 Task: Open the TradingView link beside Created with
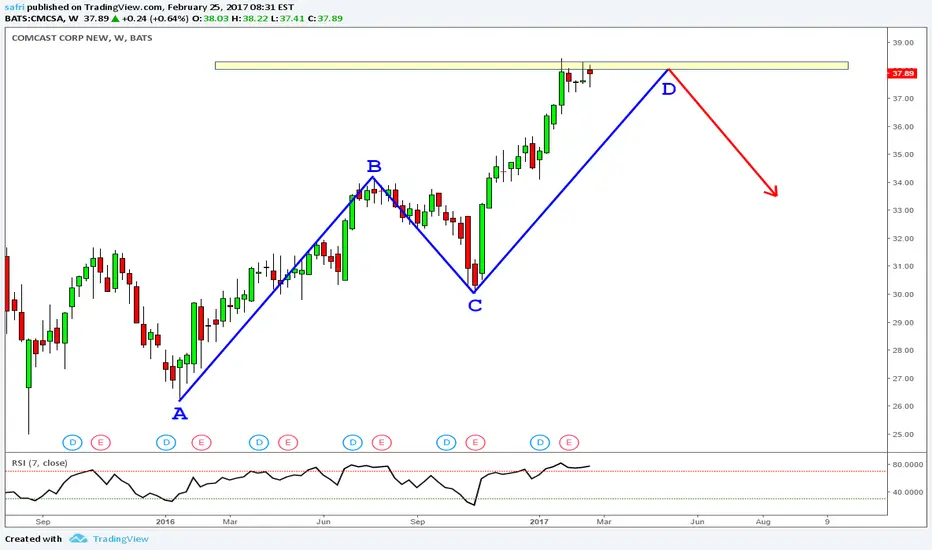click(121, 539)
